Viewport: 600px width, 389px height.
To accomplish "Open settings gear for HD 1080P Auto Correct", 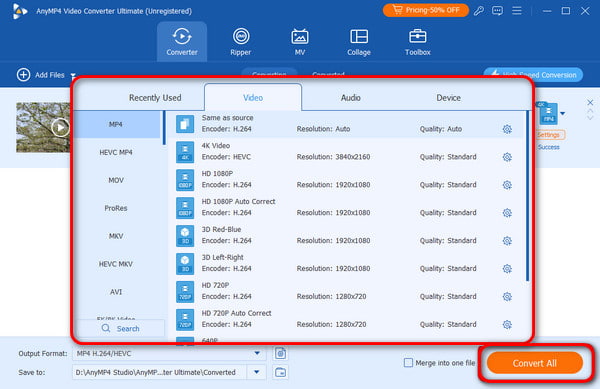I will tap(507, 213).
